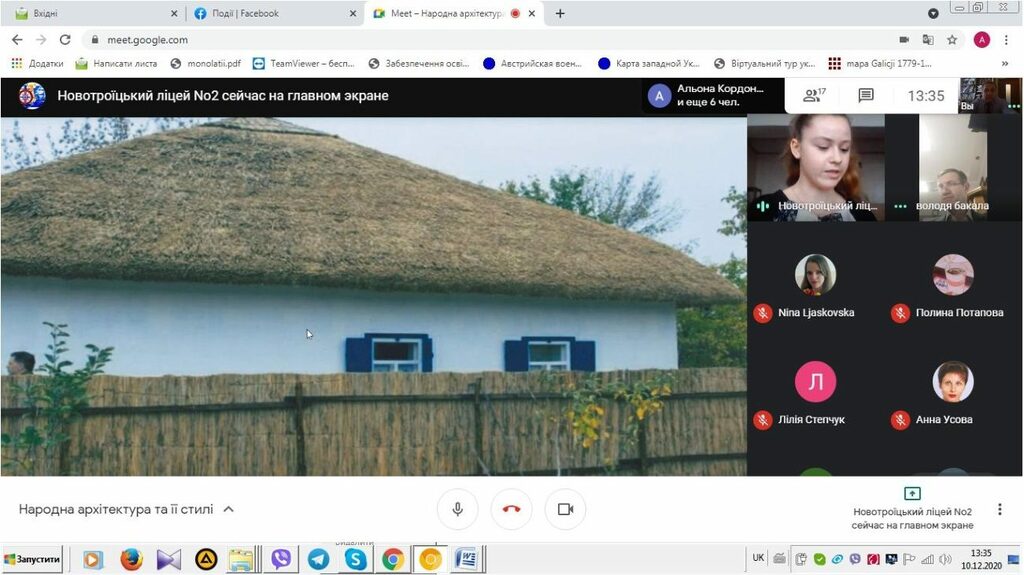Click the Запустити start button
The width and height of the screenshot is (1024, 575).
point(33,560)
